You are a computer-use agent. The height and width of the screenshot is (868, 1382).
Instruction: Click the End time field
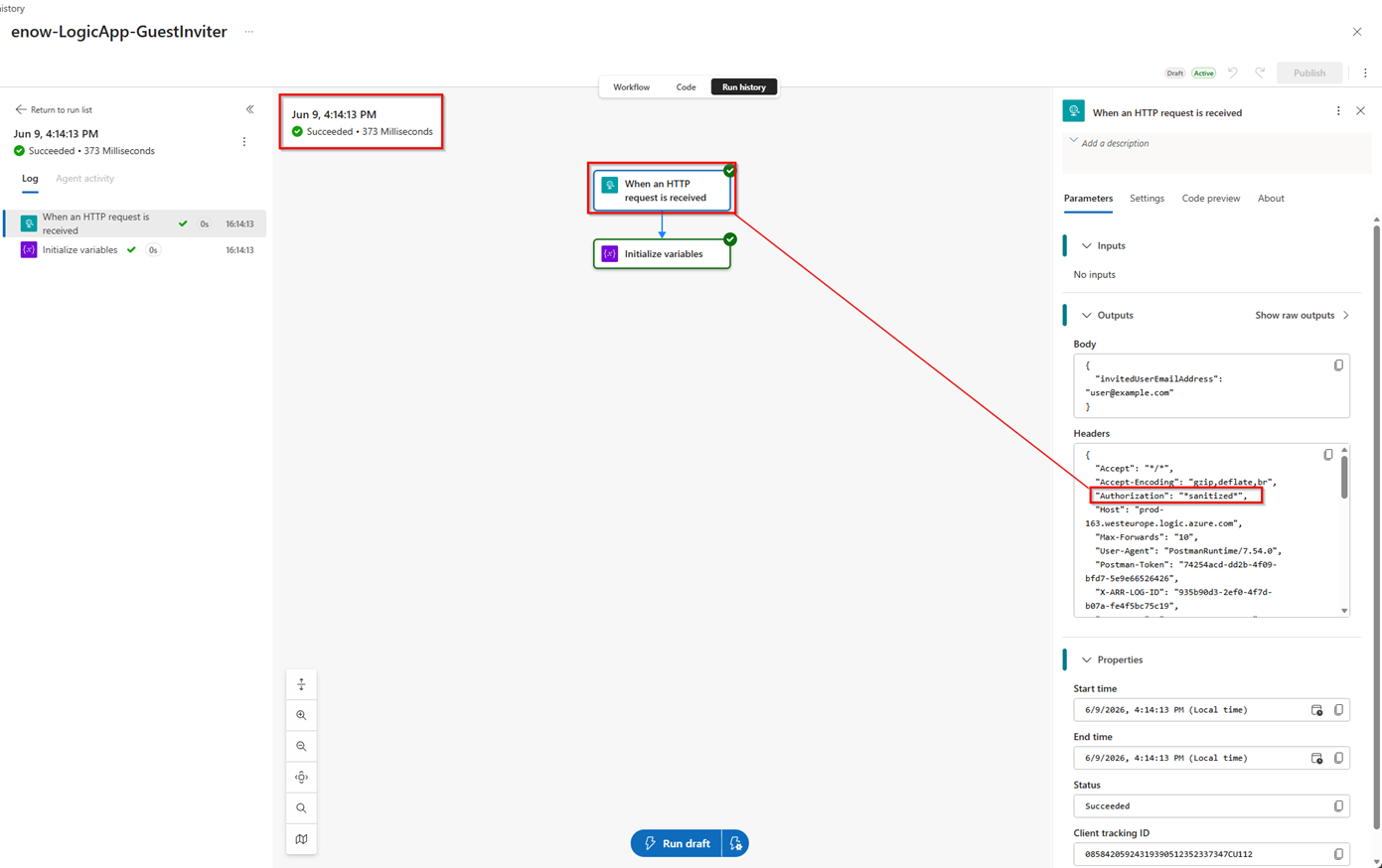pos(1211,759)
